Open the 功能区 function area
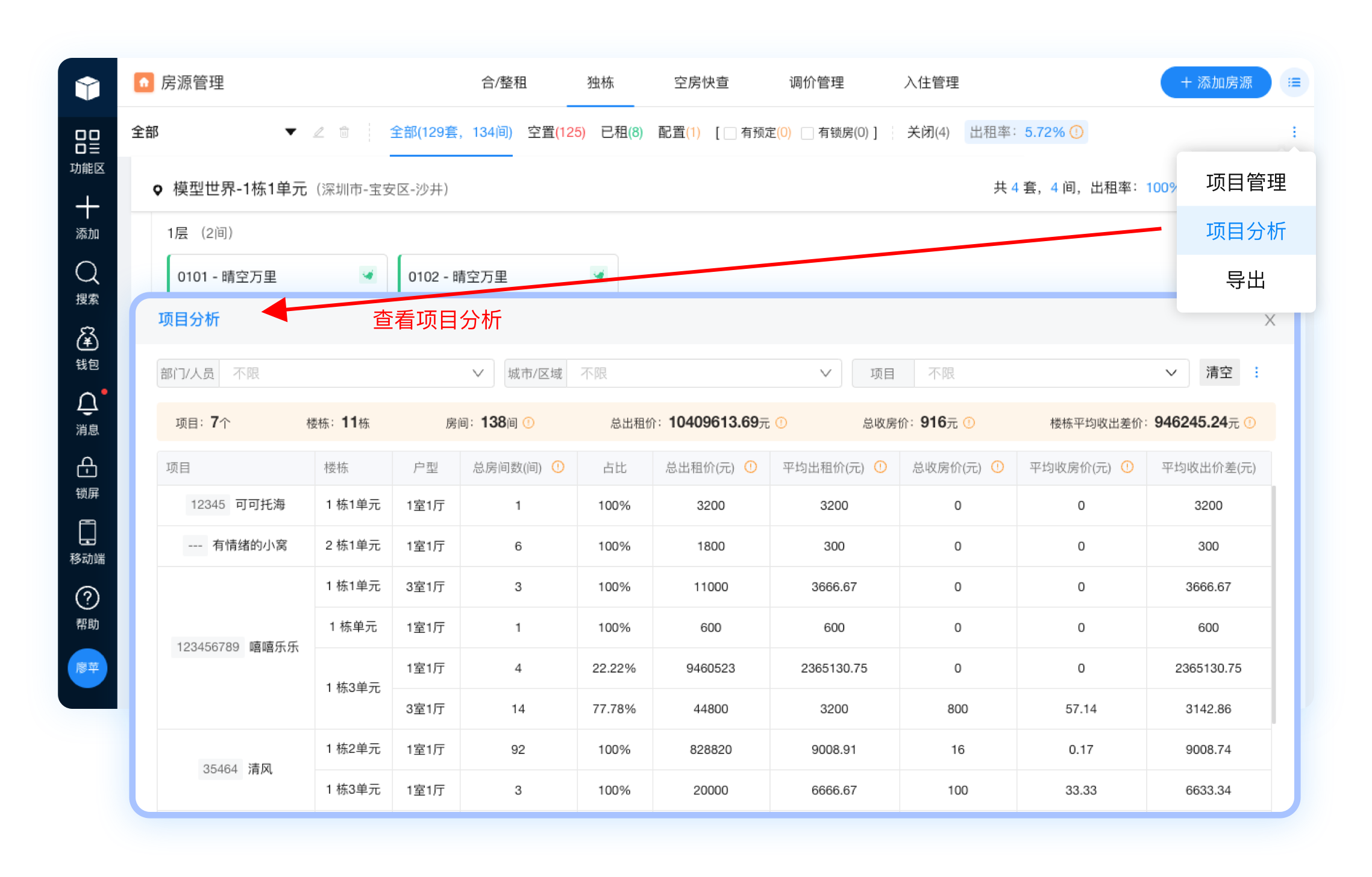Viewport: 1372px width, 877px height. [87, 152]
